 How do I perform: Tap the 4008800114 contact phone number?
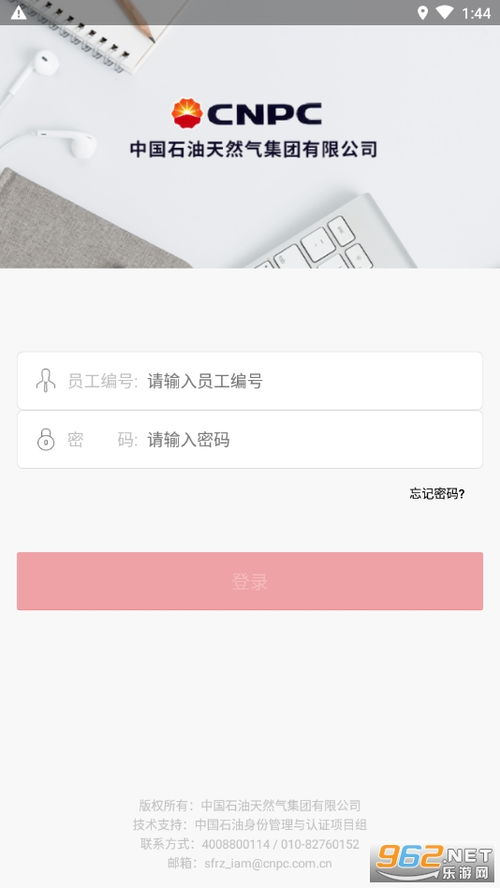tap(236, 844)
